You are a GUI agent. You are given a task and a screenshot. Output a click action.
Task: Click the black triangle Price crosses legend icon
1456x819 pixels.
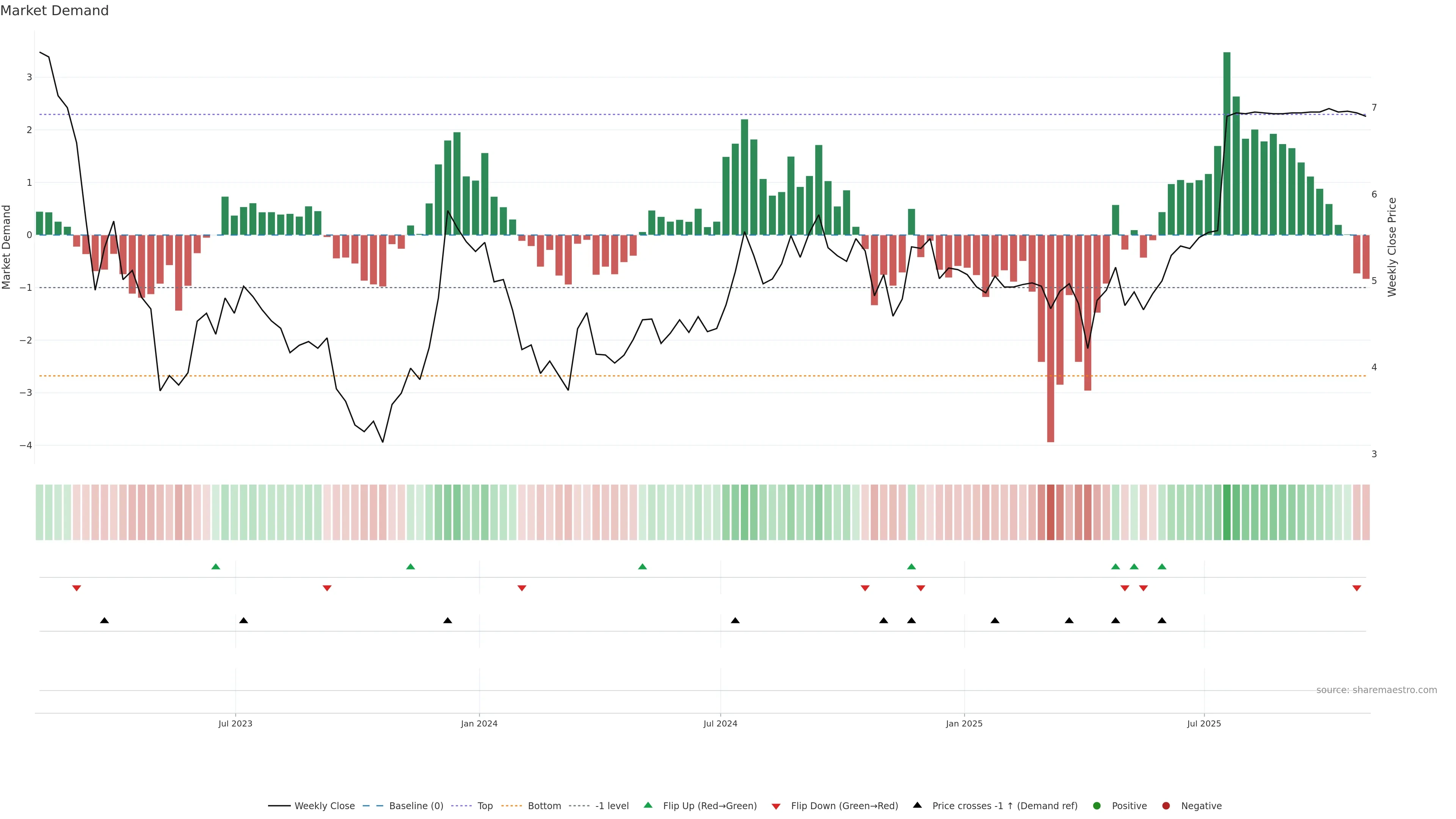(x=917, y=805)
